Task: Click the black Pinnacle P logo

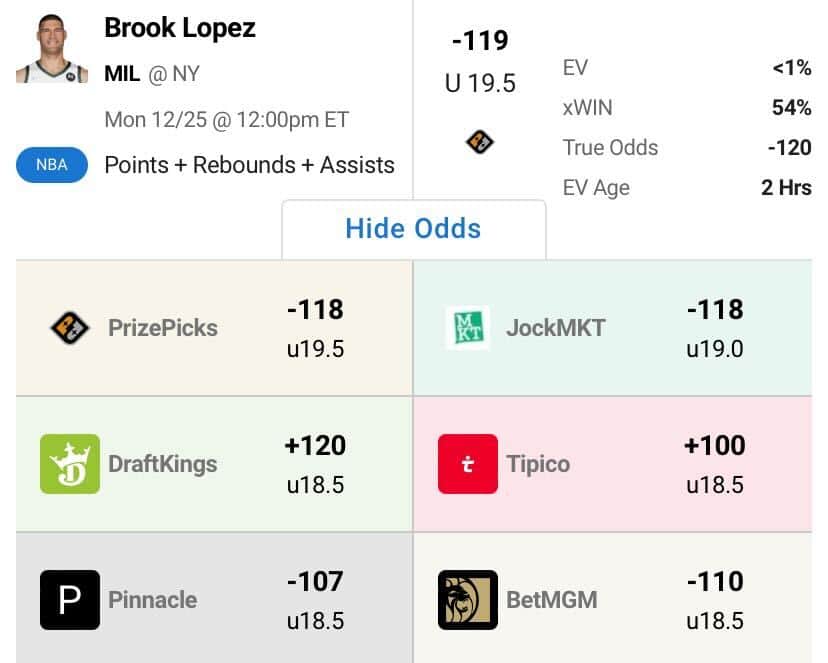Action: point(70,600)
